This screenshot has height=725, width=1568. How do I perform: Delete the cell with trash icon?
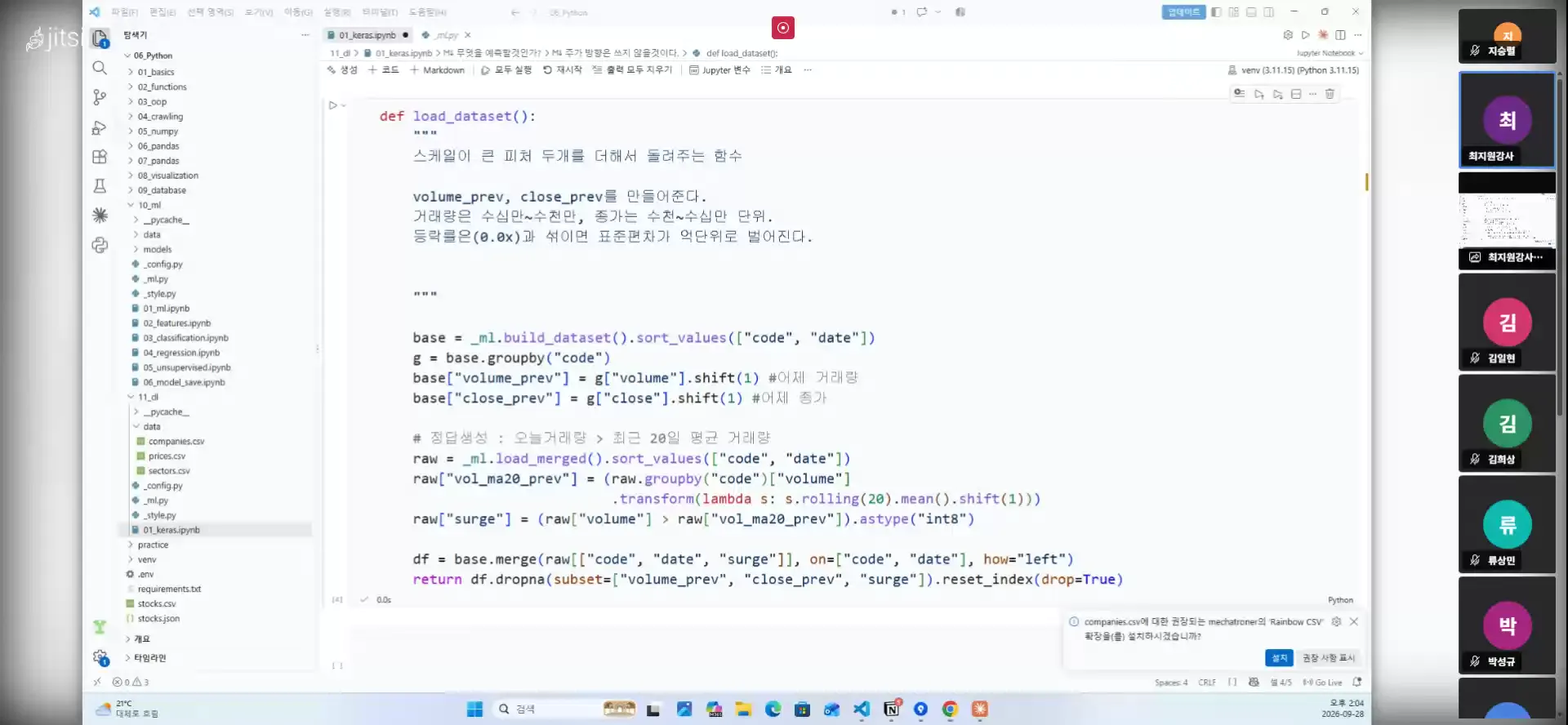1330,94
